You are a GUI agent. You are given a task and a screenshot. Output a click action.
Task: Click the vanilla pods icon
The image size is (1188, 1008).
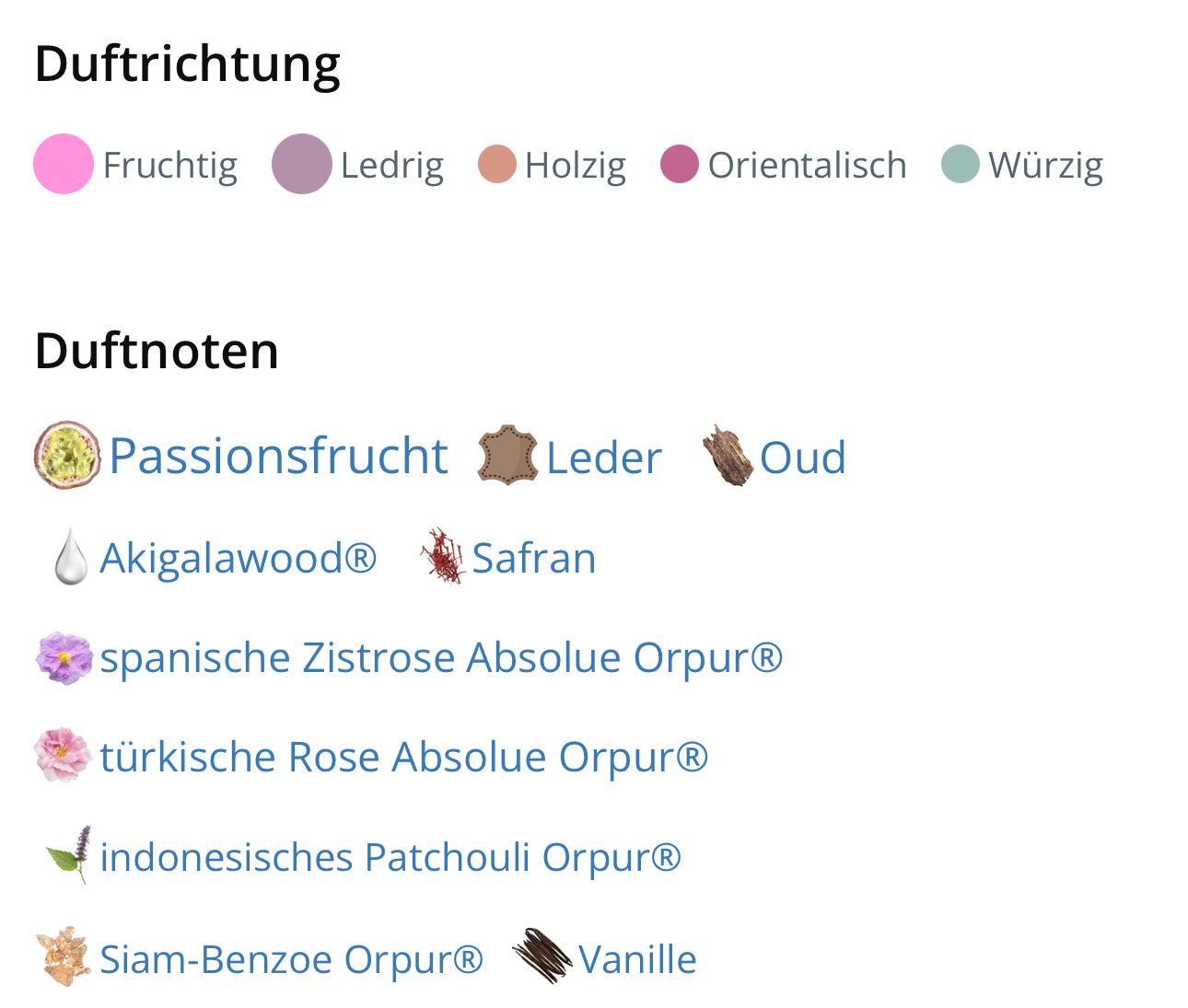coord(542,956)
